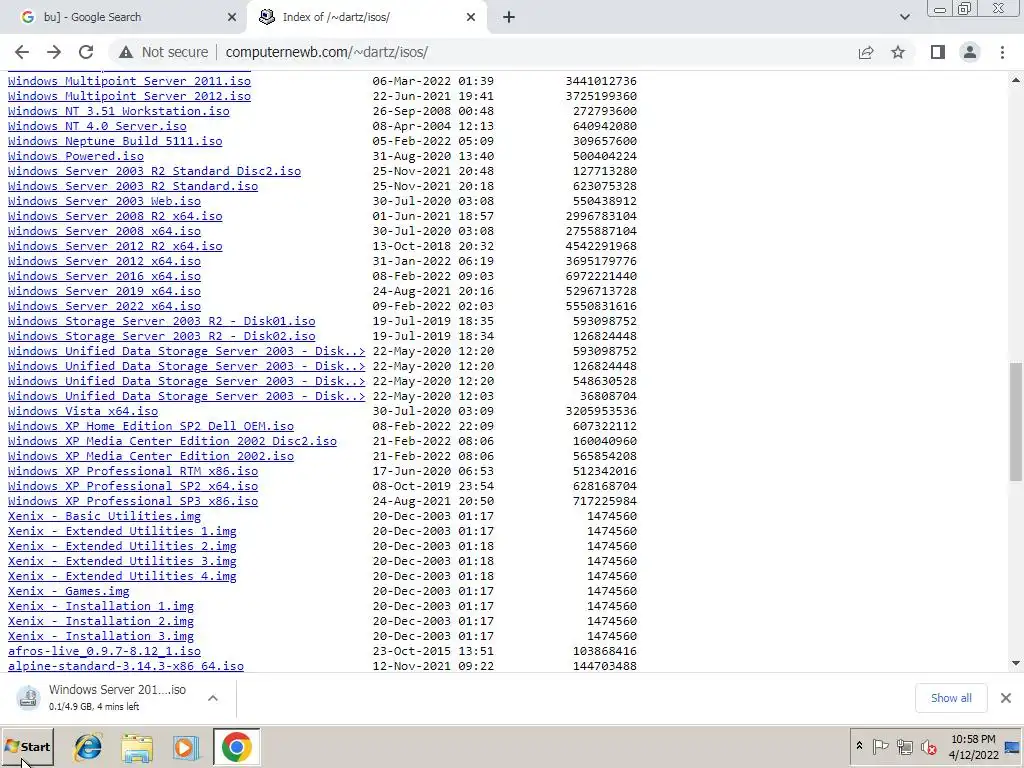This screenshot has height=768, width=1024.
Task: Launch Windows Media Player from taskbar
Action: pyautogui.click(x=186, y=747)
